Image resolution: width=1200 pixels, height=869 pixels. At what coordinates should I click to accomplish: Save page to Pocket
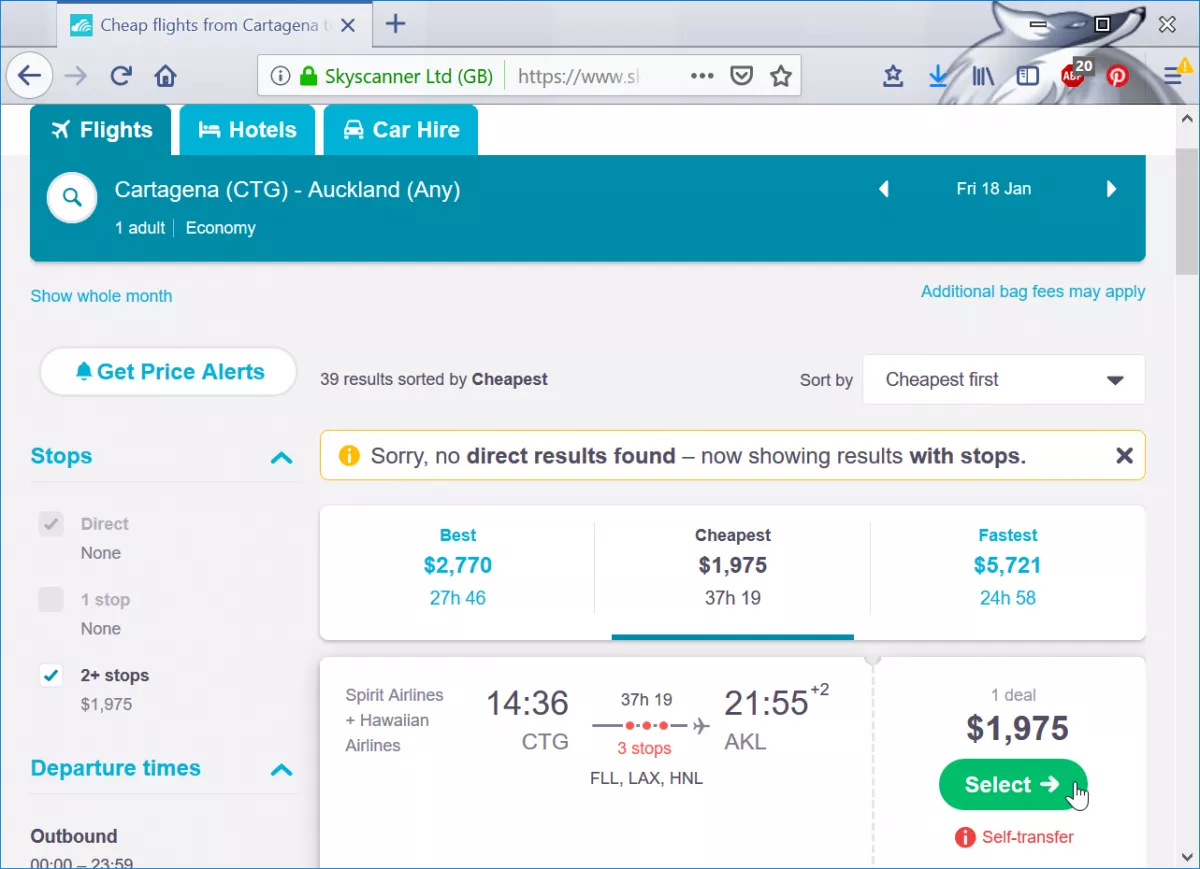tap(741, 75)
